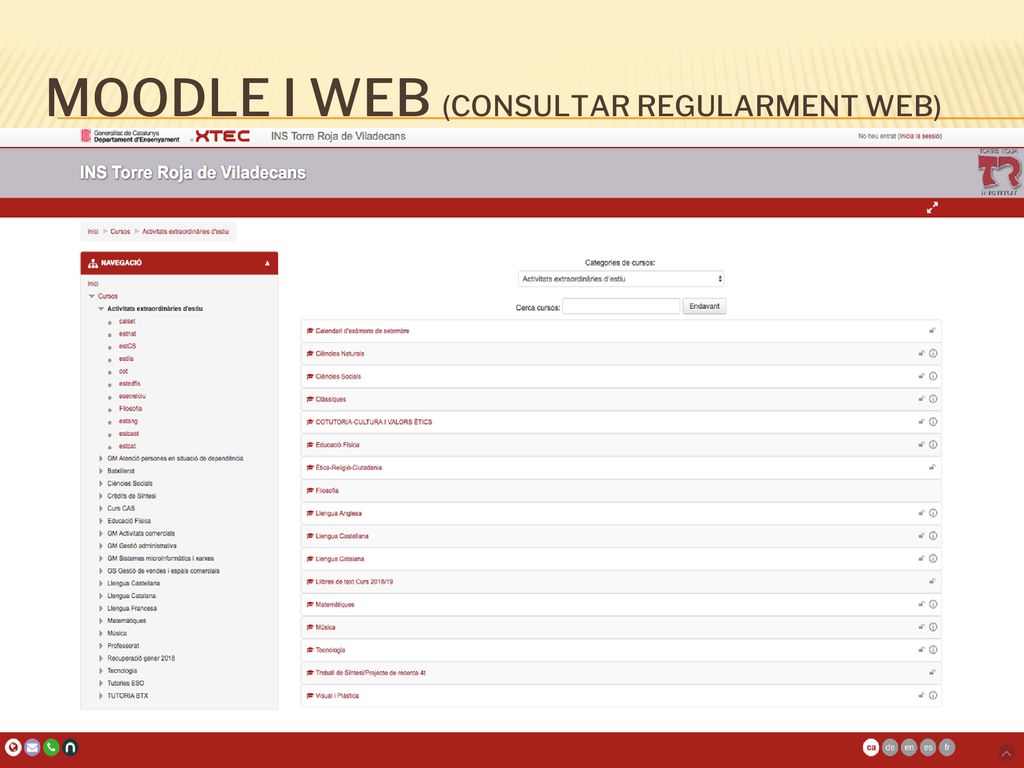Switch language to French (fr)
1024x768 pixels.
947,747
